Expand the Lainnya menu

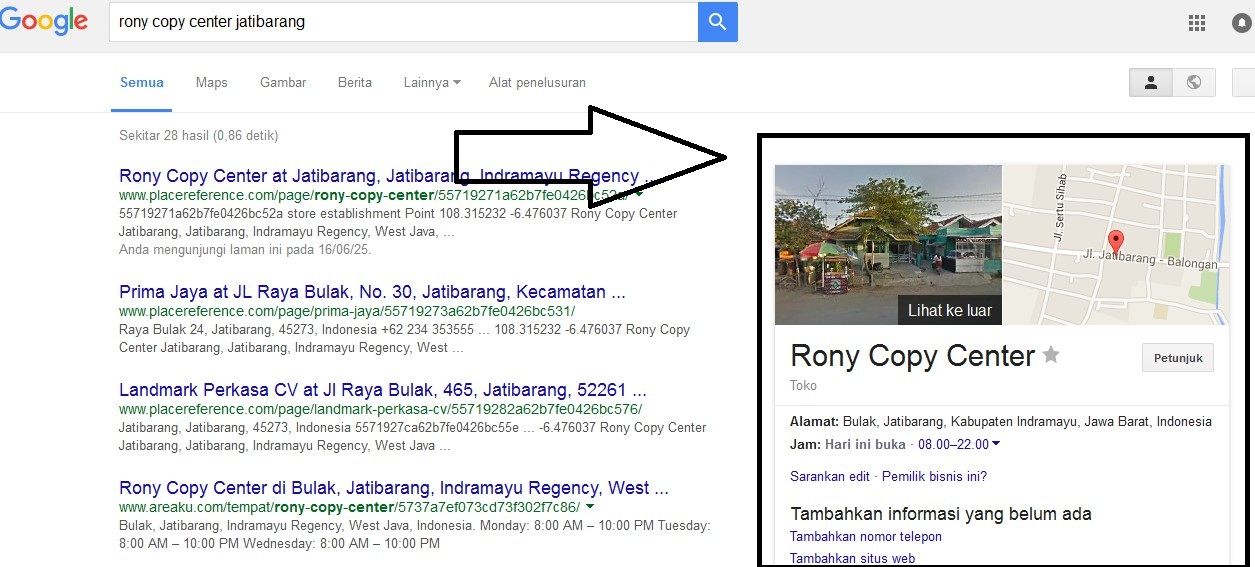click(x=432, y=83)
